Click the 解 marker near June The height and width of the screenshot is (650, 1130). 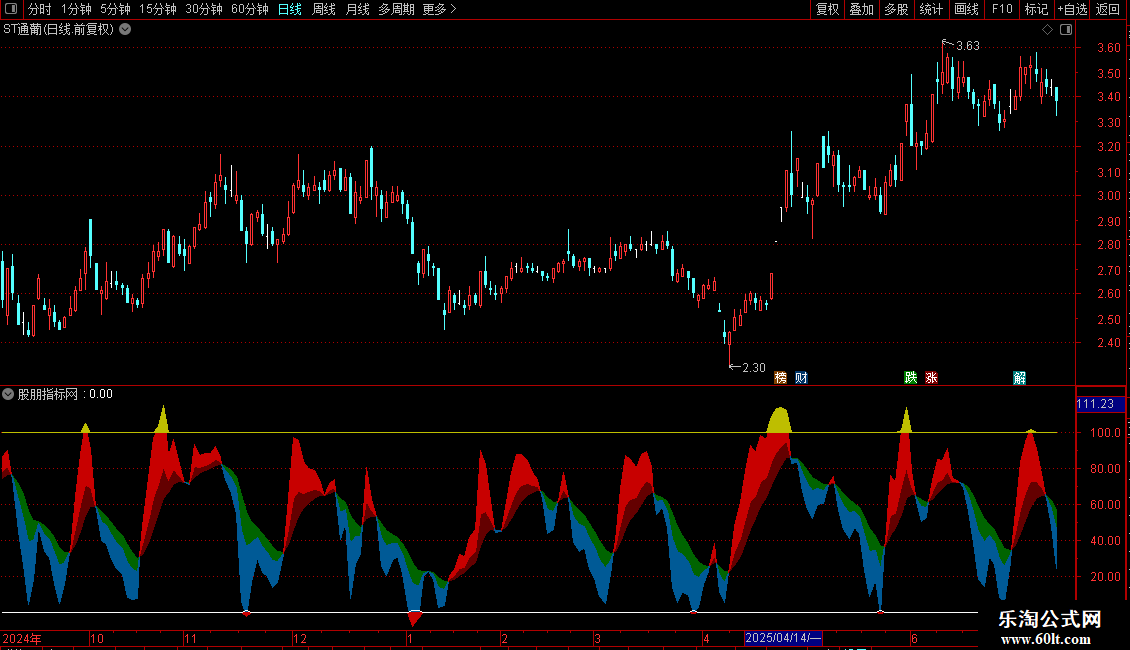pyautogui.click(x=1019, y=378)
